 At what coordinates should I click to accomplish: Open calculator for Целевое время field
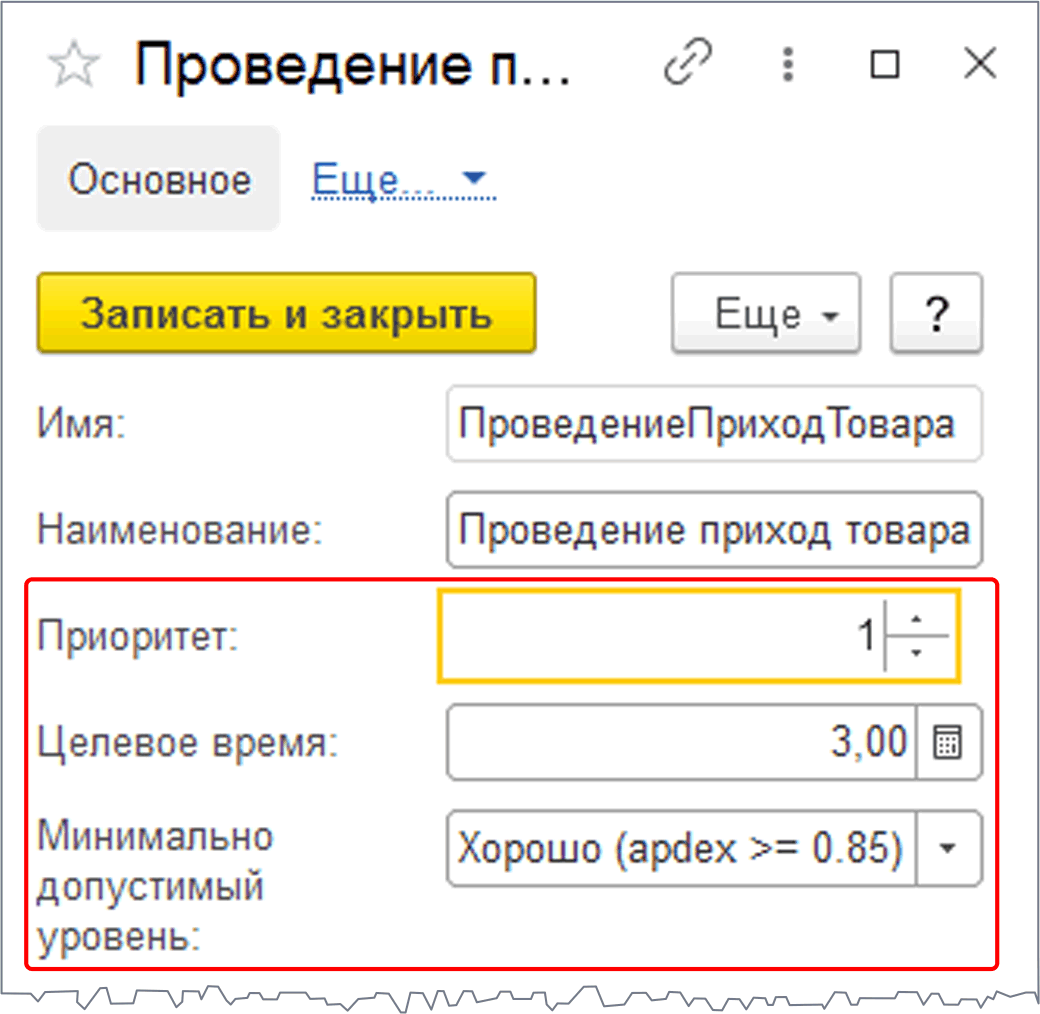tap(948, 743)
